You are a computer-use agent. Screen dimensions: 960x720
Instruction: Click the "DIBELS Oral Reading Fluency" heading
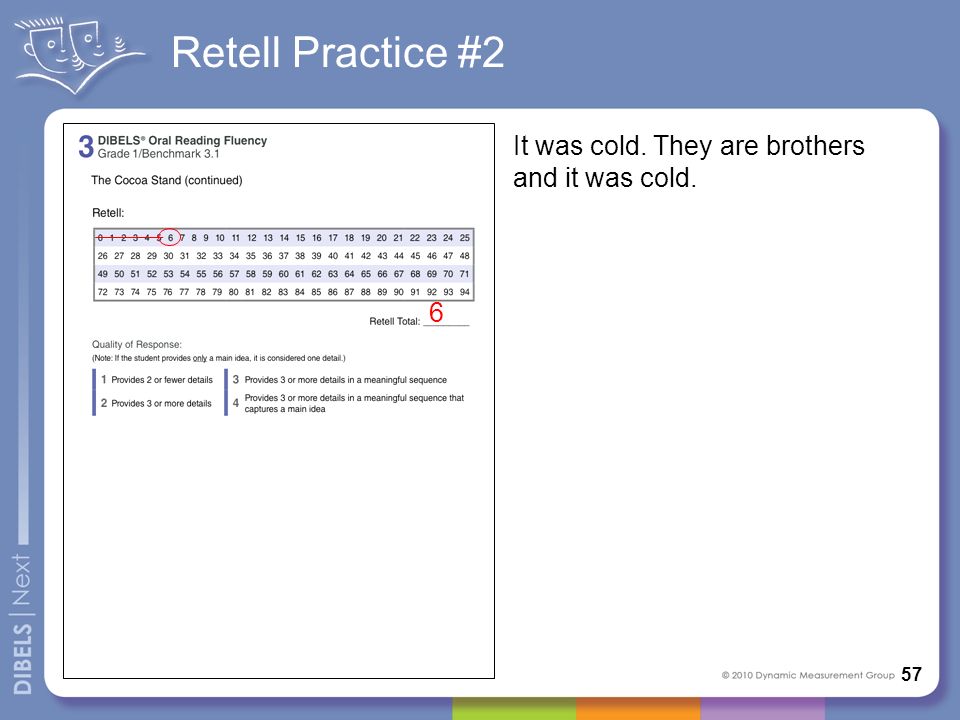coord(182,140)
